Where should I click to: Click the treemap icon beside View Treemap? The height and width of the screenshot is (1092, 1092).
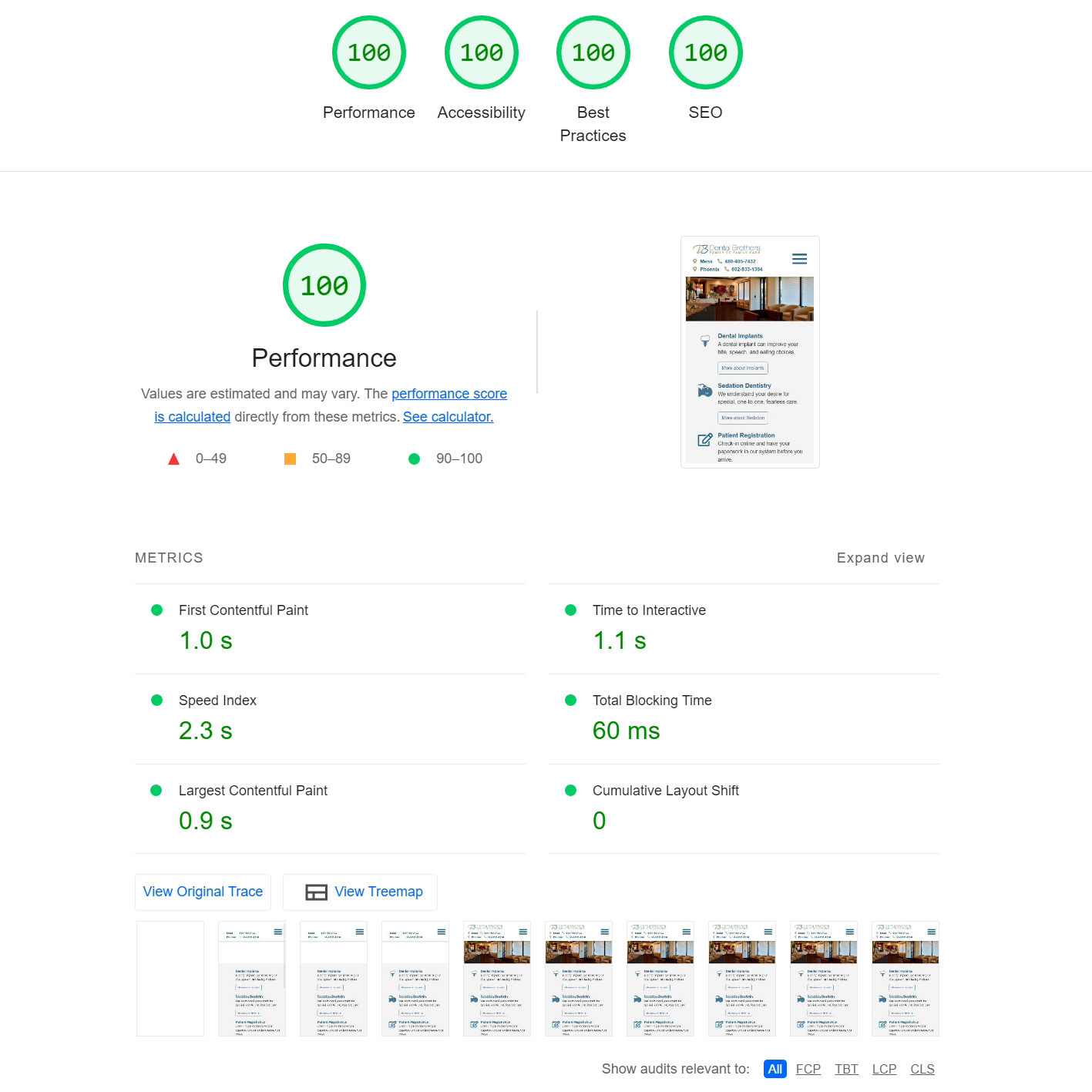click(x=316, y=892)
